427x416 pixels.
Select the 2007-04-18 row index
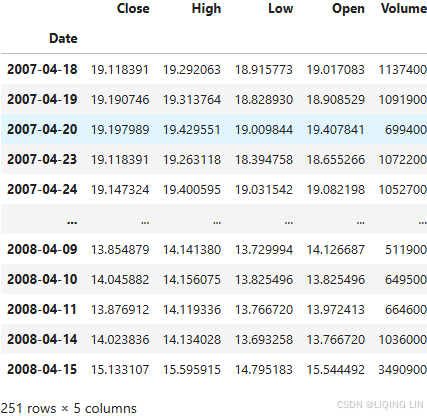tap(42, 69)
